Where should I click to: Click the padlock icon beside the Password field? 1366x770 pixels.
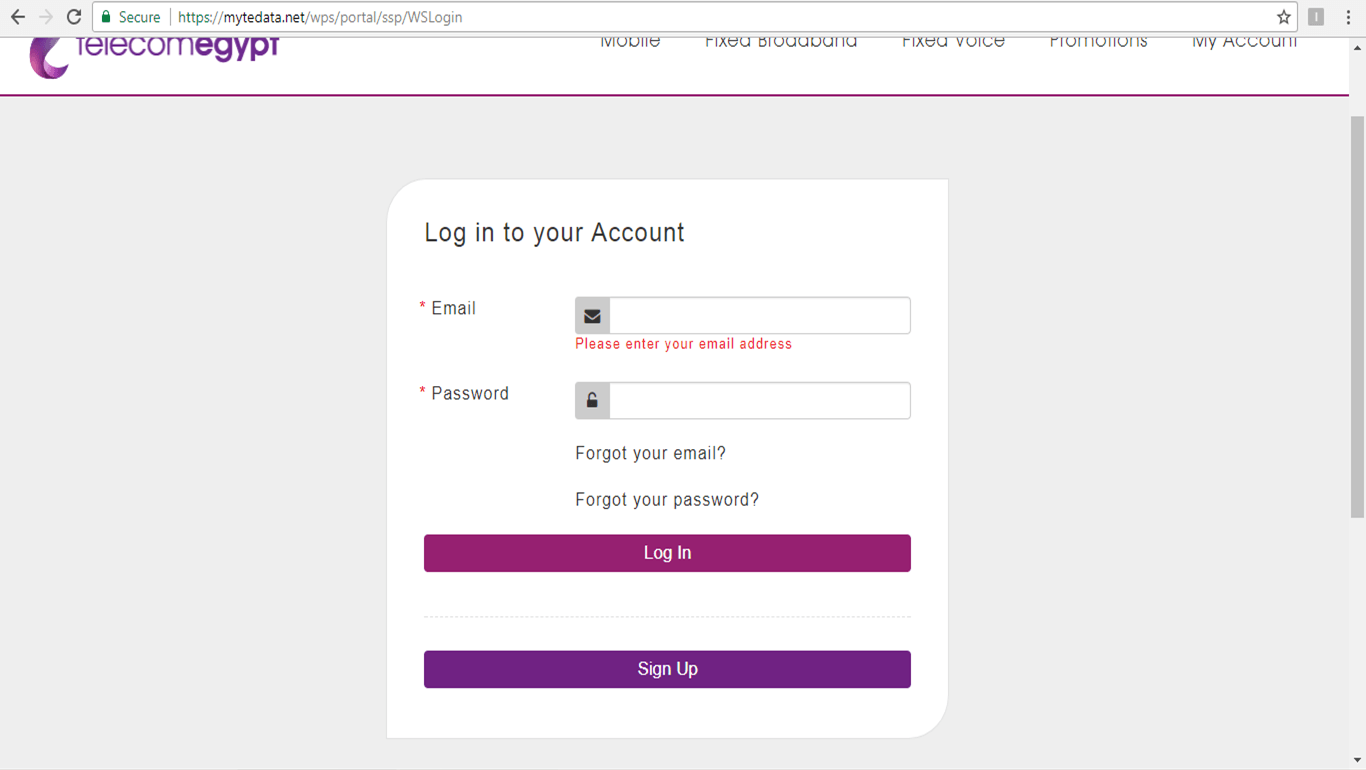coord(592,401)
